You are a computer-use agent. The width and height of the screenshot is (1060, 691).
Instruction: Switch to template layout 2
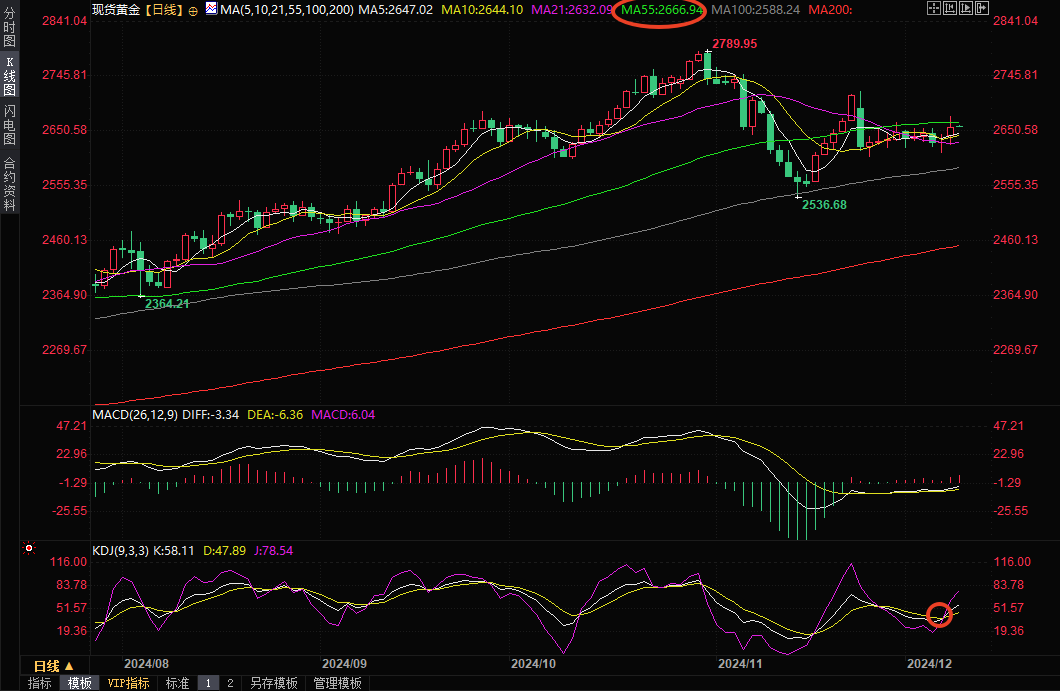230,683
